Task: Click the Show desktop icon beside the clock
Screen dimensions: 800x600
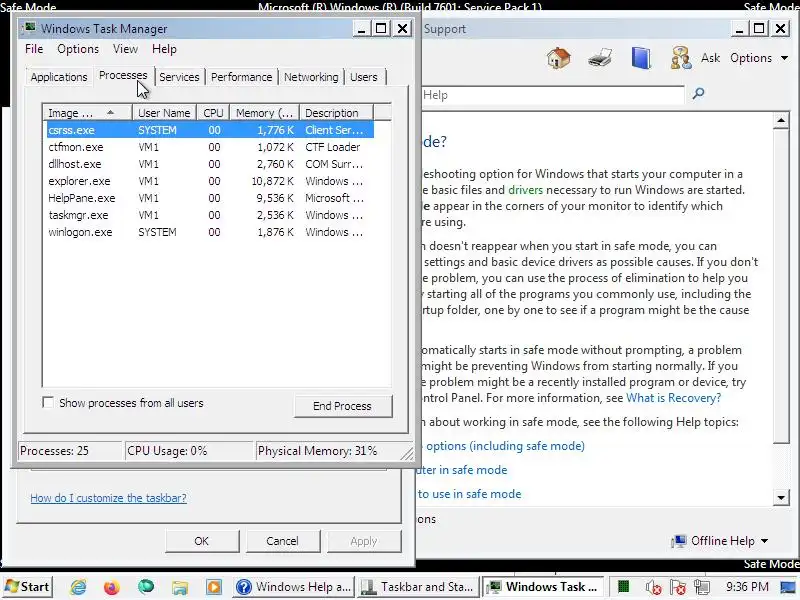Action: [789, 587]
